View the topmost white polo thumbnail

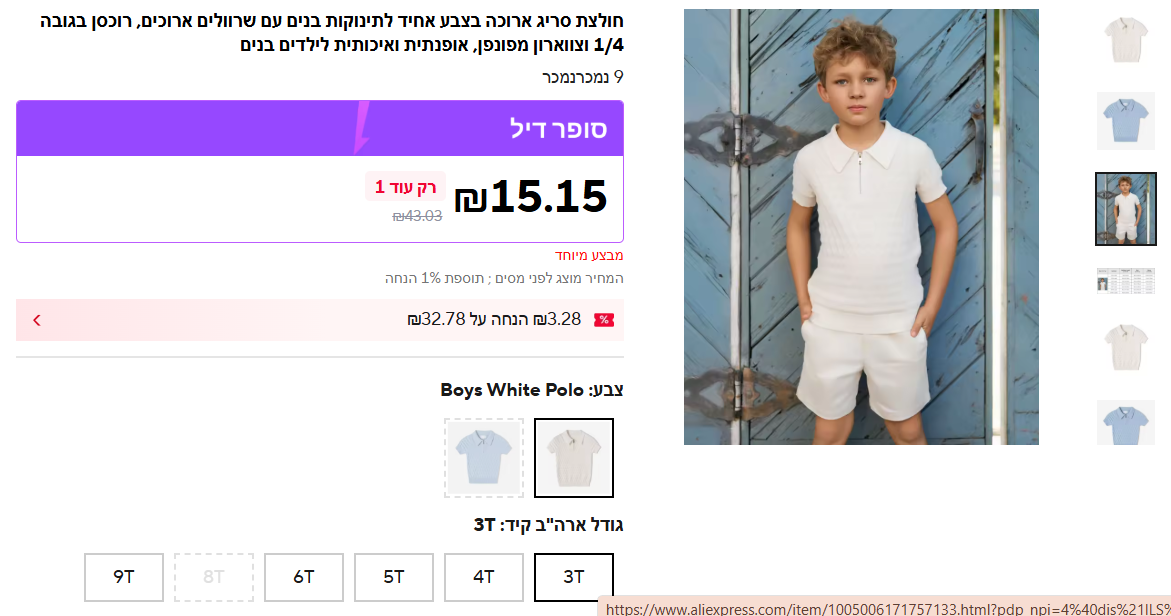pyautogui.click(x=1126, y=40)
